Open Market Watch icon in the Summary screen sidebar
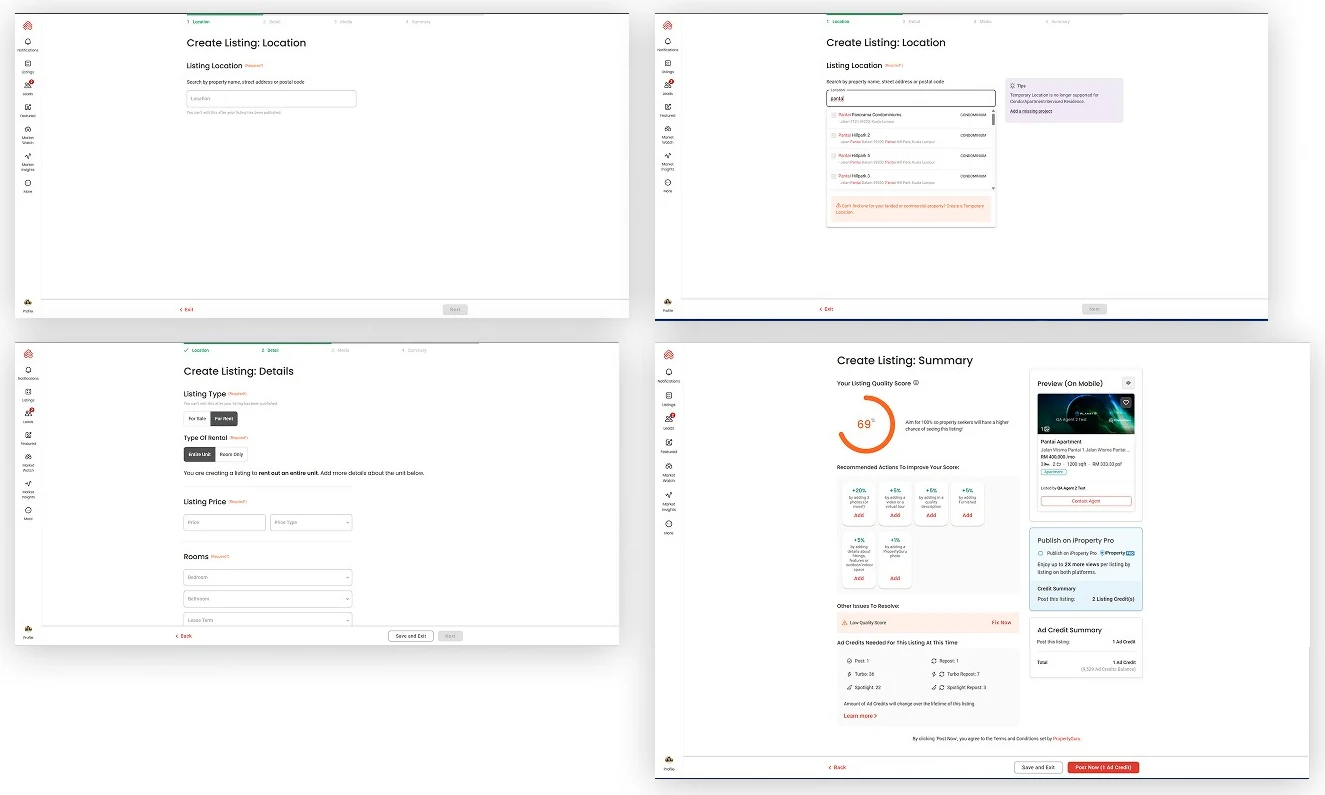The image size is (1325, 795). 668,468
